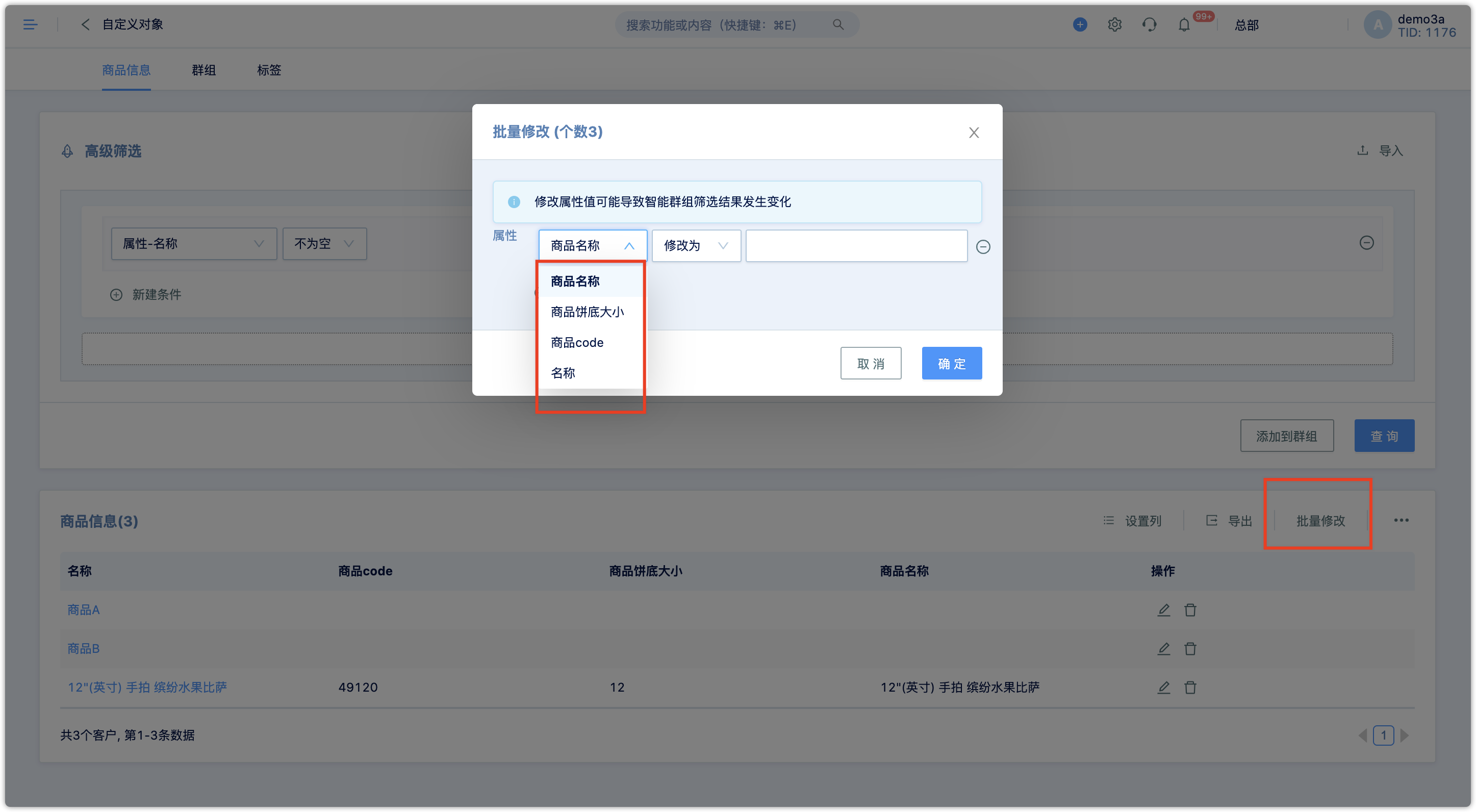1476x812 pixels.
Task: Go to the next page arrow
Action: point(1405,735)
